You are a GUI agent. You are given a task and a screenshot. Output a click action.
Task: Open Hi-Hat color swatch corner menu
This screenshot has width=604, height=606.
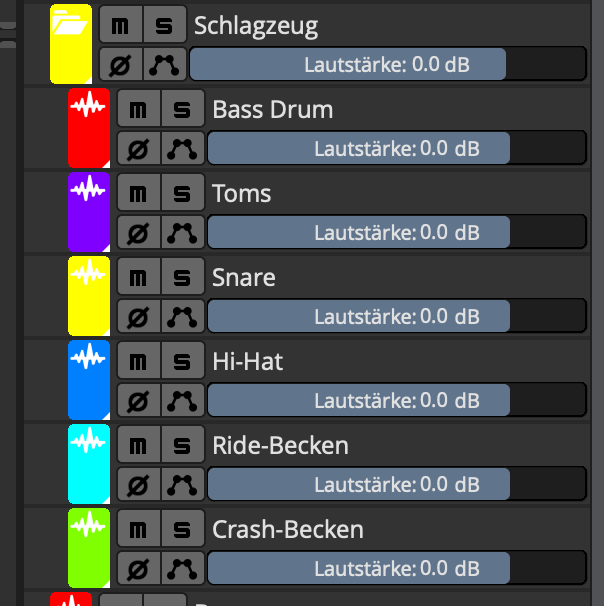tap(105, 413)
